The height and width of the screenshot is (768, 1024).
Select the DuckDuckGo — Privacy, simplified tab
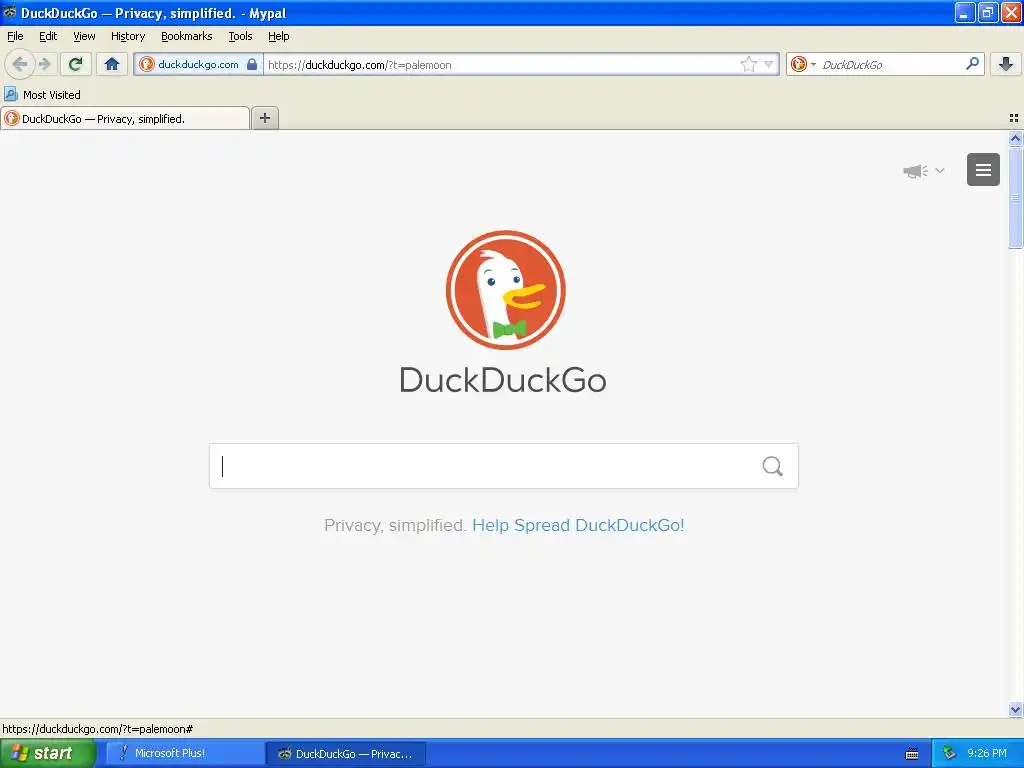point(125,118)
